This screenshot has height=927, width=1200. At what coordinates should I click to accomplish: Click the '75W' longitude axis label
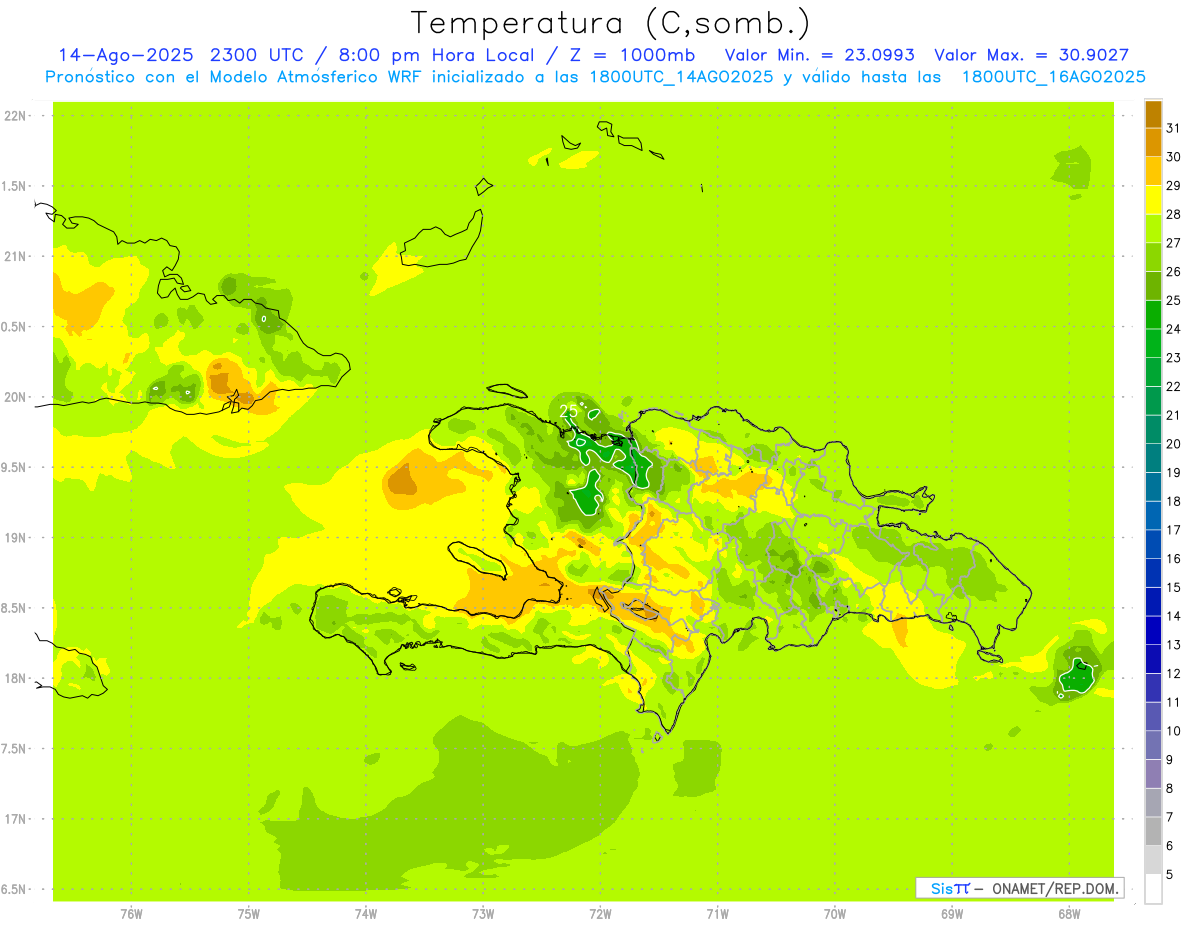point(248,914)
